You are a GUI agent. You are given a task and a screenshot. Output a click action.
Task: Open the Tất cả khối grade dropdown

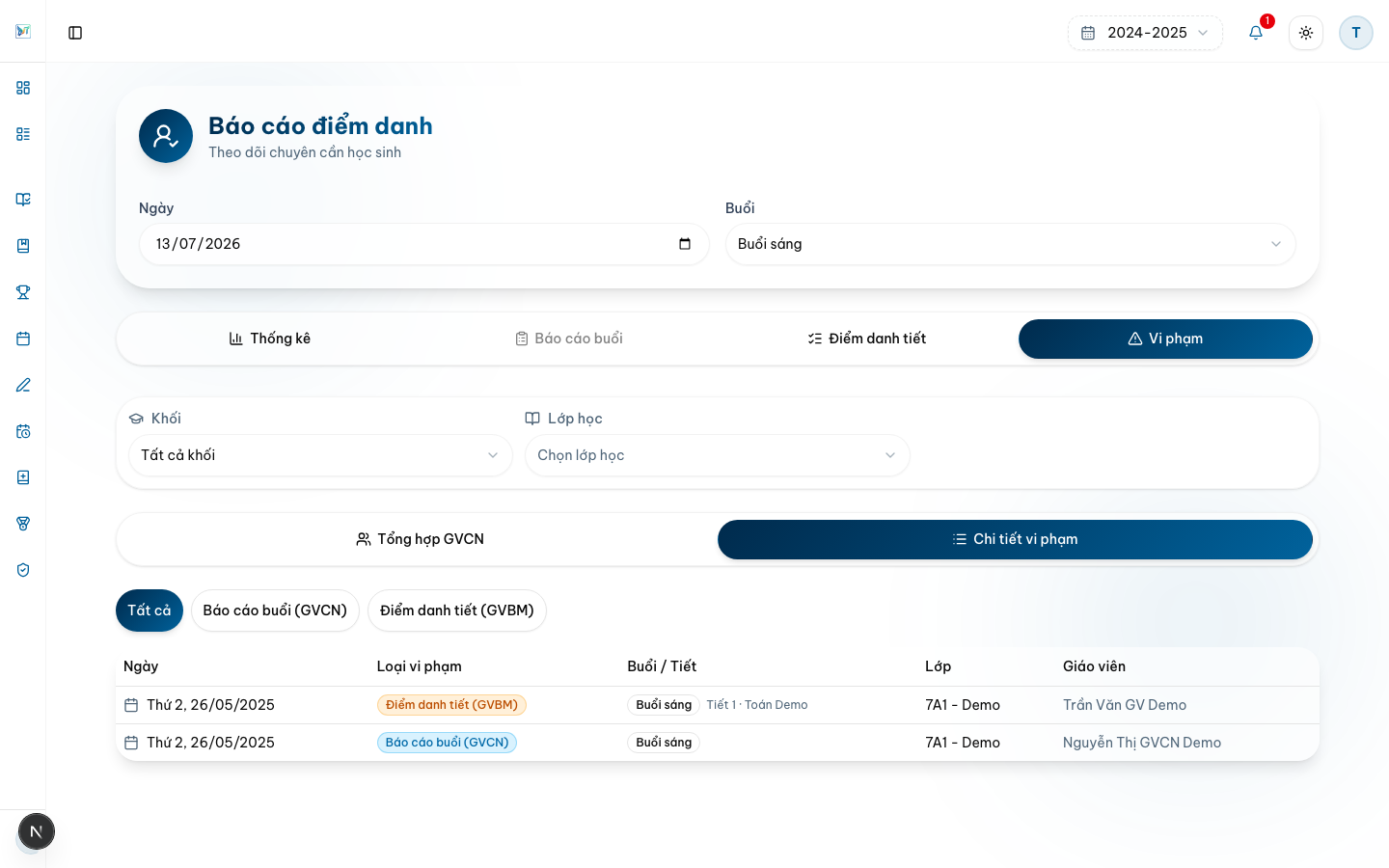[x=320, y=455]
